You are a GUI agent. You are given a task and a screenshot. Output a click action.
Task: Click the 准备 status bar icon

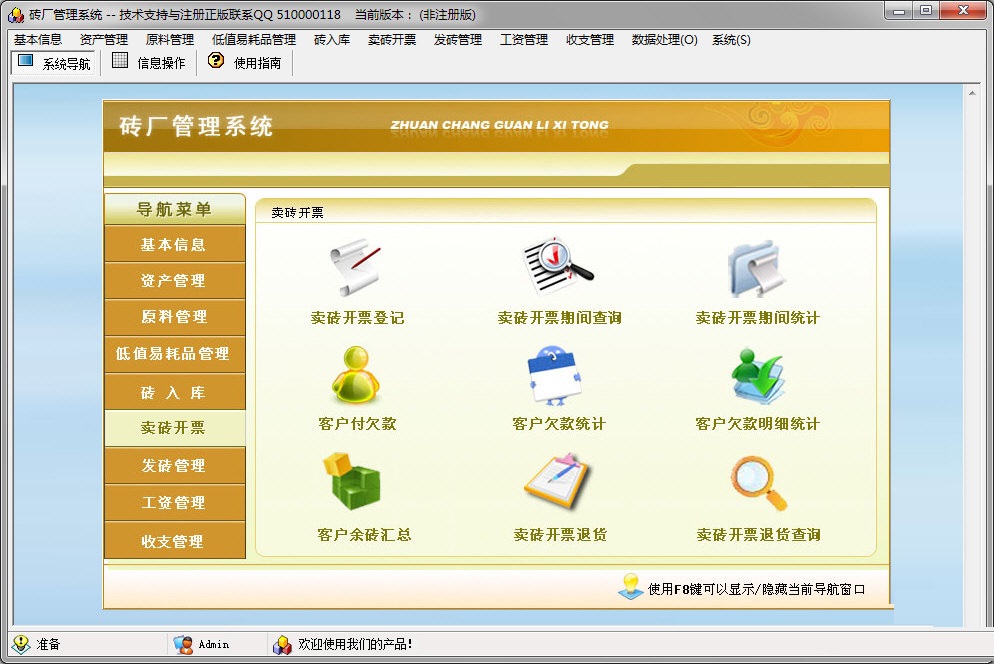coord(21,644)
